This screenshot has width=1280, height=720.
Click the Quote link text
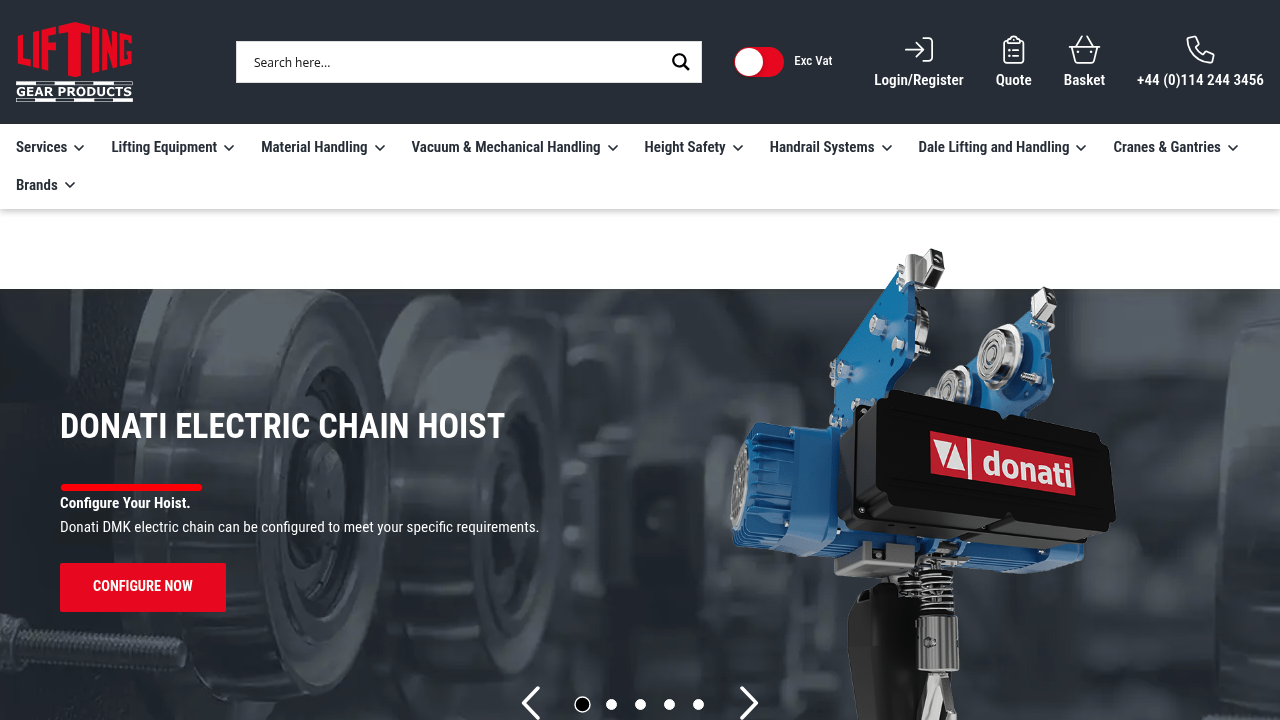(1014, 80)
